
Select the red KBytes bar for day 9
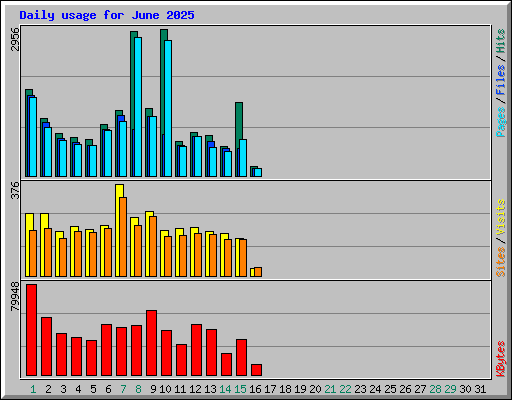[151, 343]
